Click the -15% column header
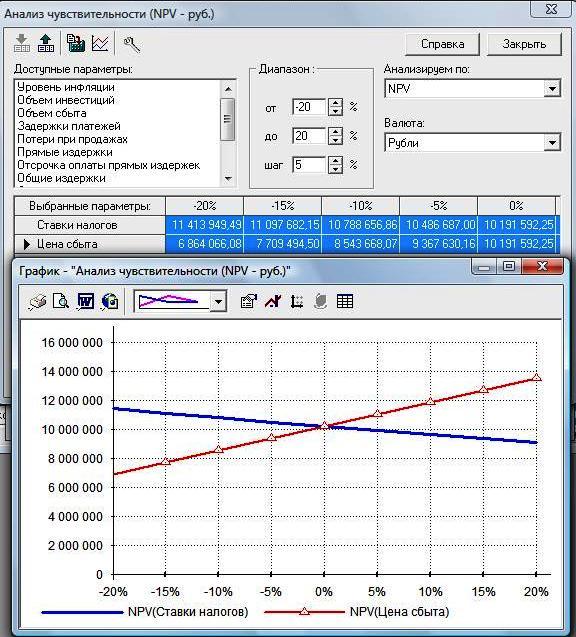 click(x=282, y=206)
